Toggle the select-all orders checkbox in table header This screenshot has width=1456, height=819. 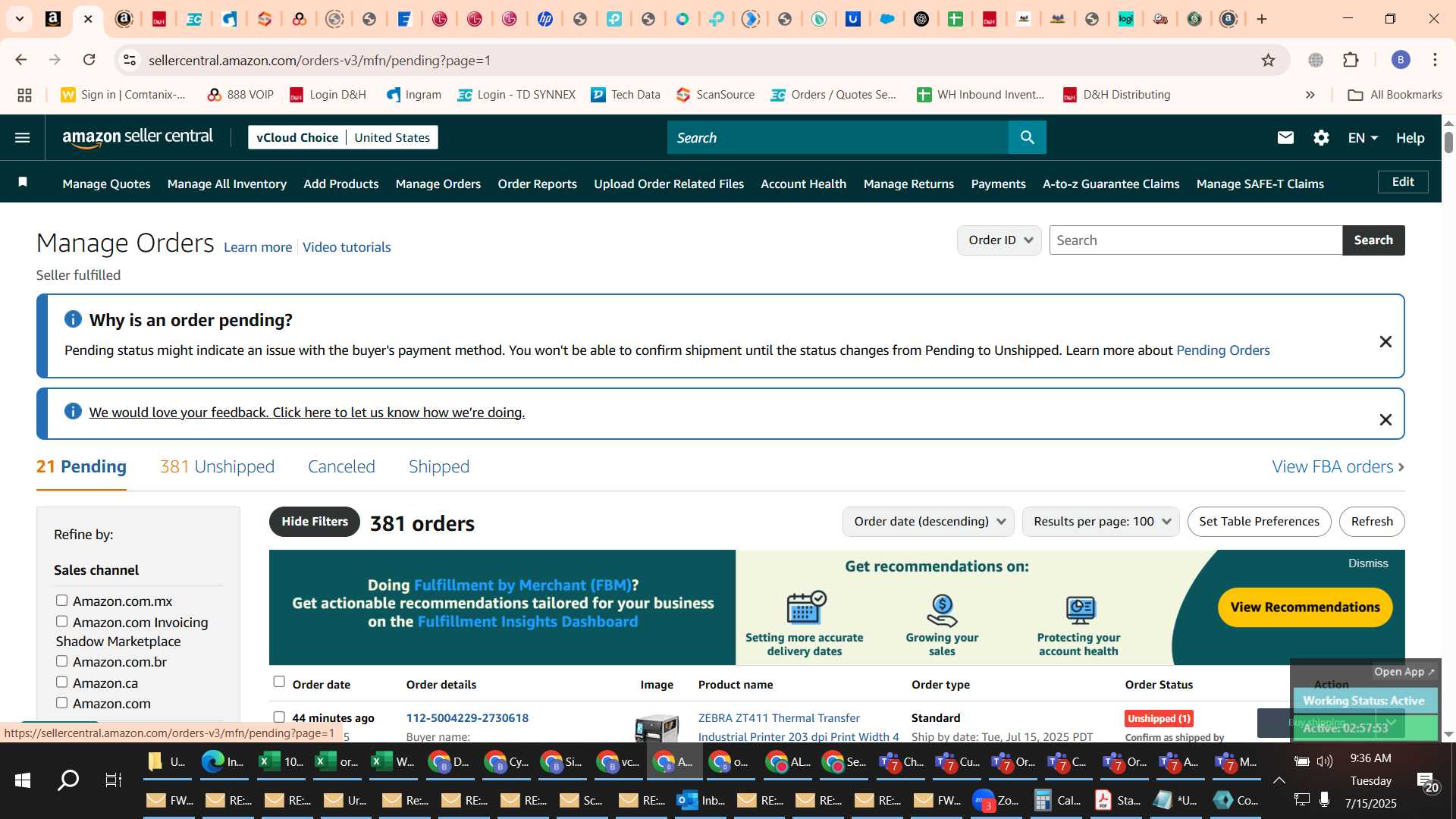coord(279,682)
